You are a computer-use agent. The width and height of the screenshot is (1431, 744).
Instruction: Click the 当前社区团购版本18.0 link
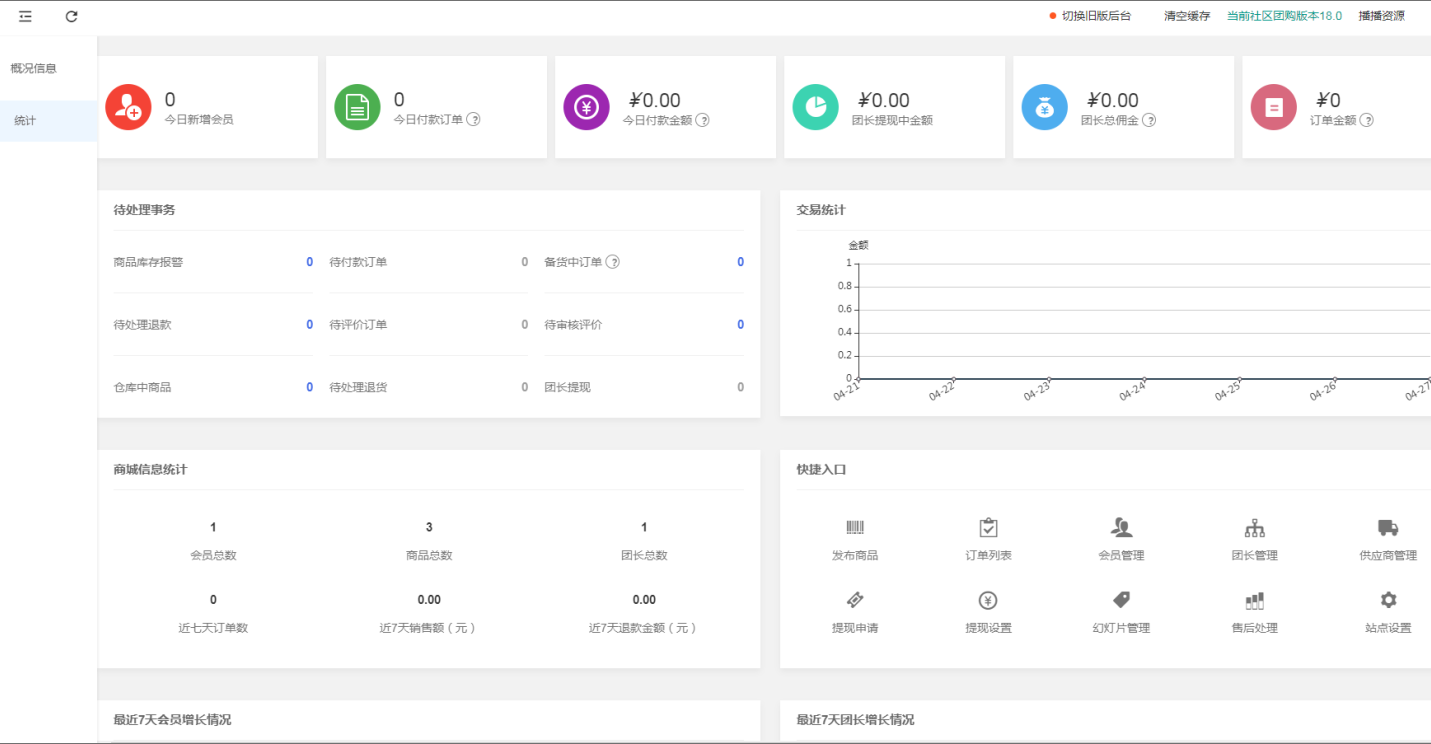(x=1284, y=16)
